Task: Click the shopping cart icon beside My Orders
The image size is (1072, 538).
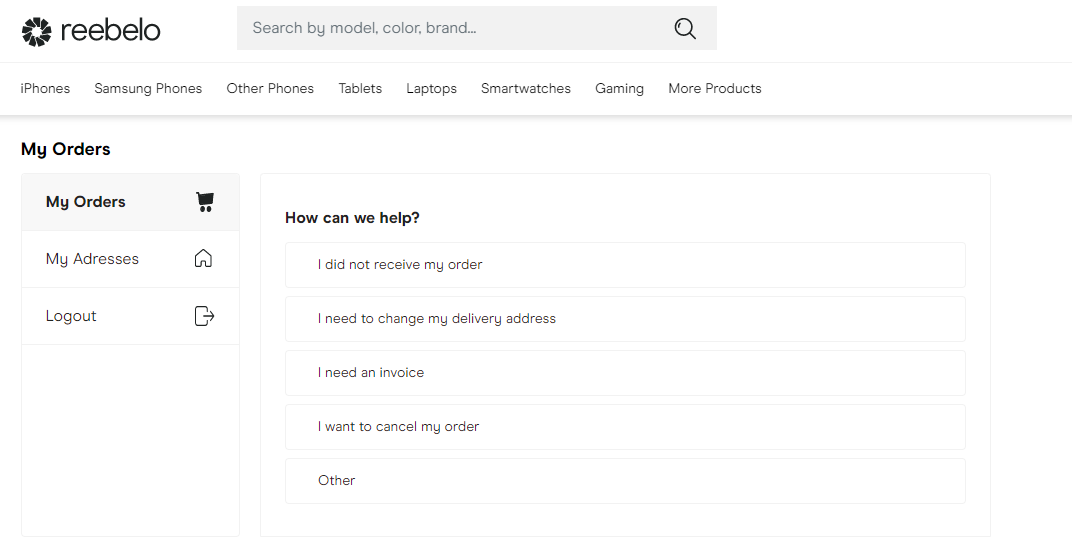Action: point(205,202)
